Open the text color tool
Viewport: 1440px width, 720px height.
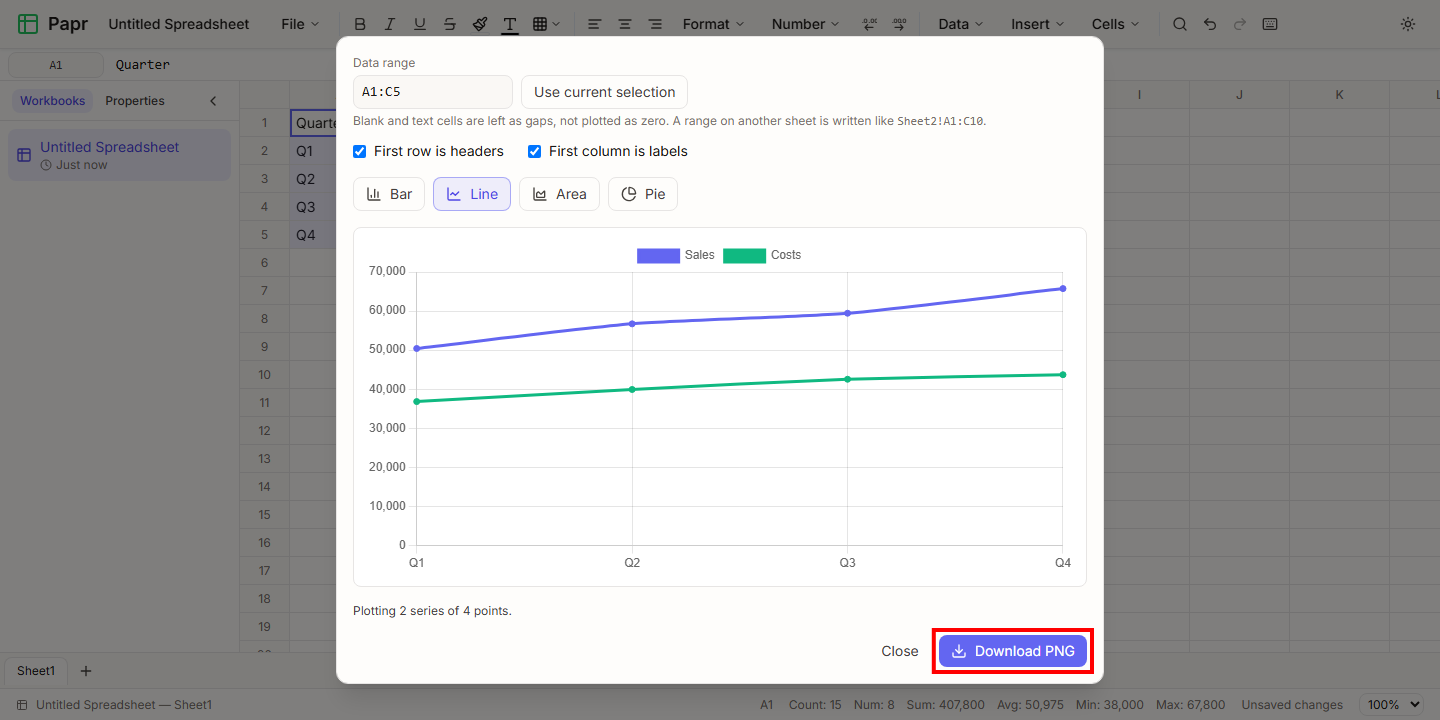pos(510,24)
